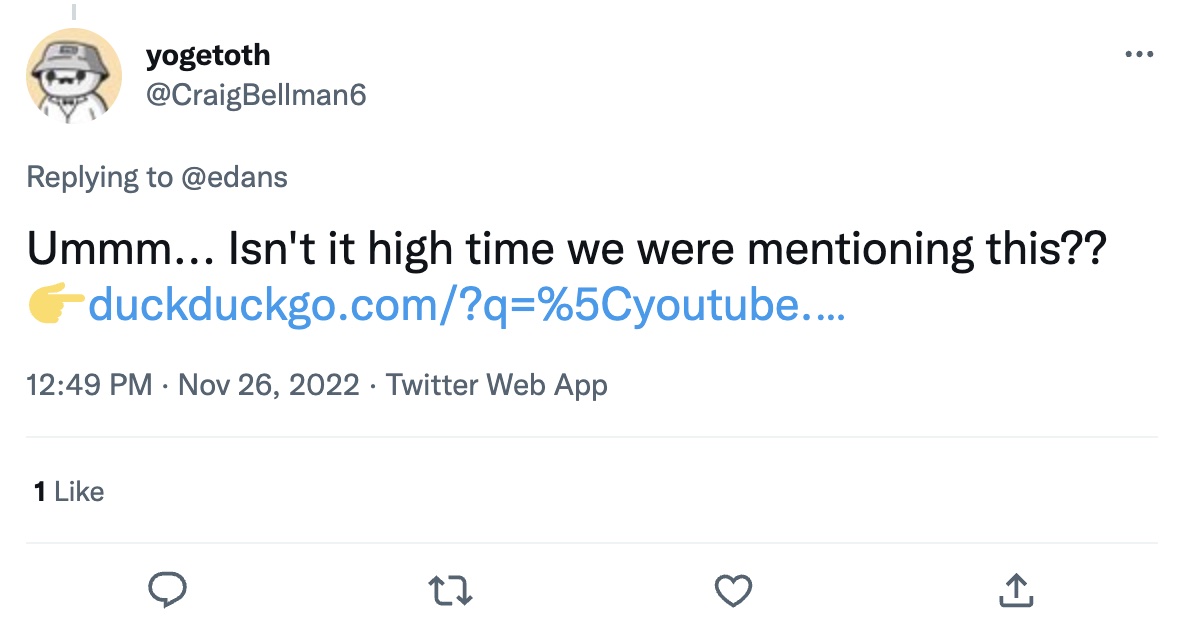Open the Twitter Web App source link
The image size is (1186, 626).
pyautogui.click(x=497, y=385)
